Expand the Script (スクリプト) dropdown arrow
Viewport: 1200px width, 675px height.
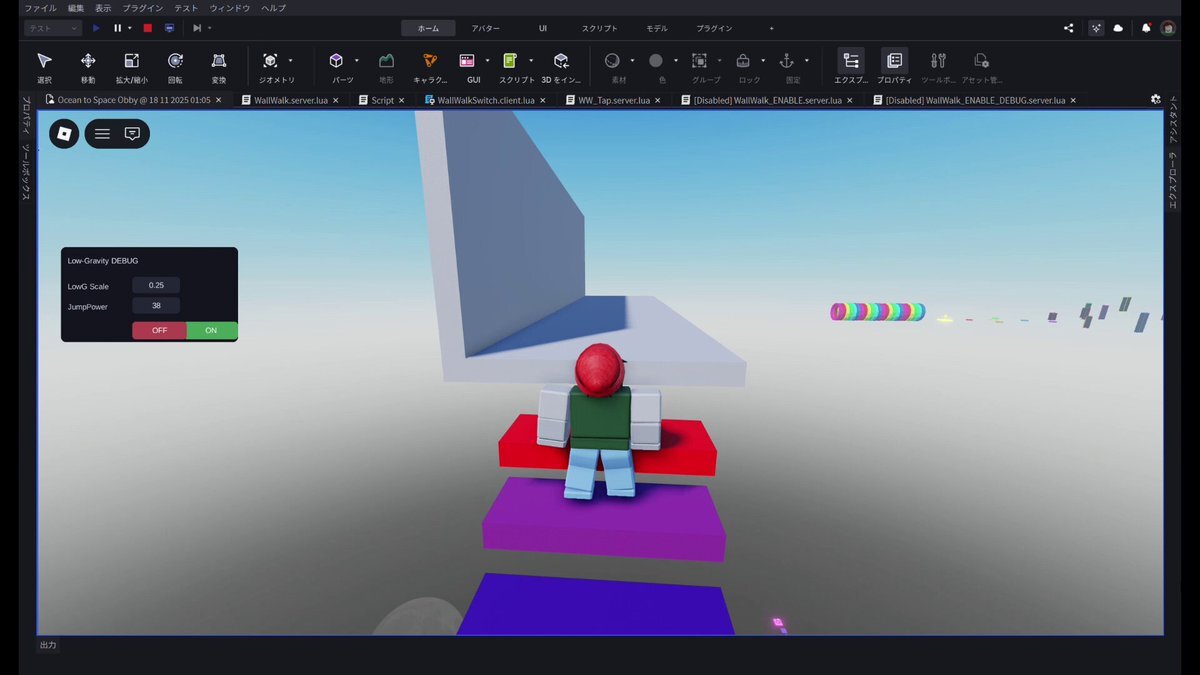531,60
